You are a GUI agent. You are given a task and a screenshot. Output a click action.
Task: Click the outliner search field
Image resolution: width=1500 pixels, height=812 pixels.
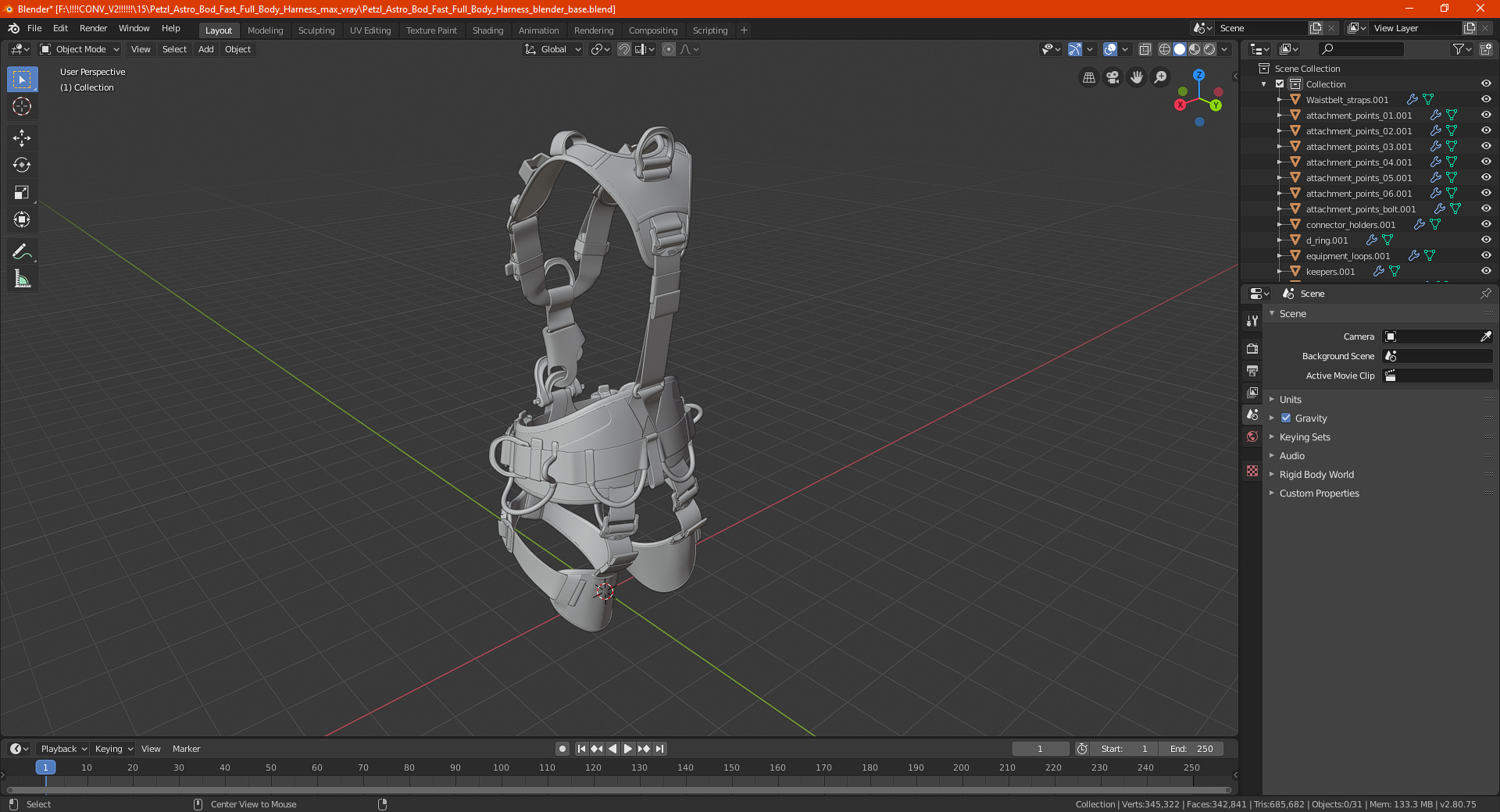1361,49
